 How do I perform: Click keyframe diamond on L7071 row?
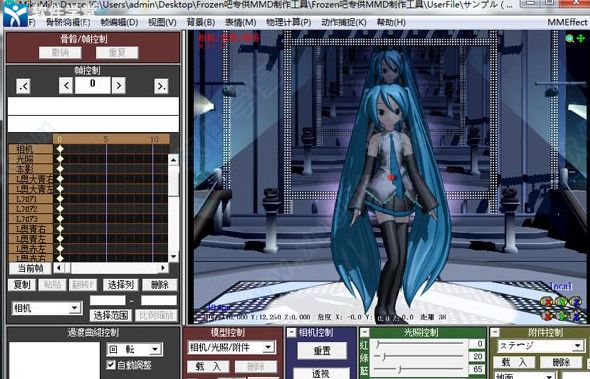click(60, 199)
